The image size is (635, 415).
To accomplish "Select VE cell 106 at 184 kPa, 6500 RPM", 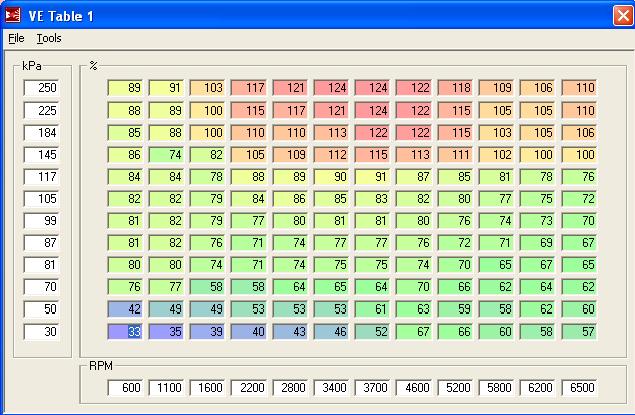I will tap(579, 133).
